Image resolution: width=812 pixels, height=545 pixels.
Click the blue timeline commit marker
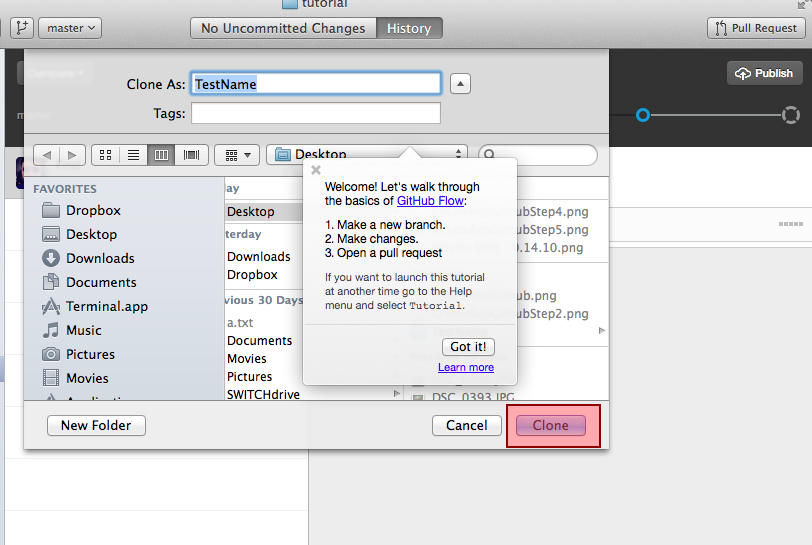point(643,115)
